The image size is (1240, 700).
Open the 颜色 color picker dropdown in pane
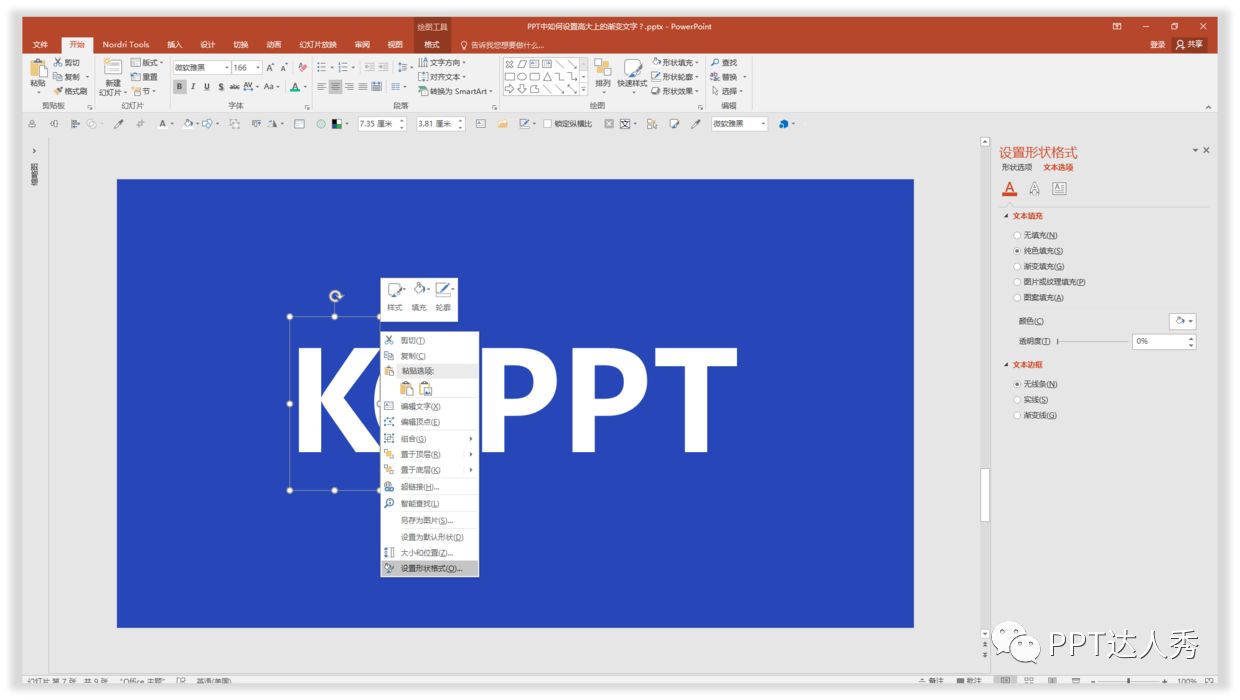click(x=1182, y=321)
